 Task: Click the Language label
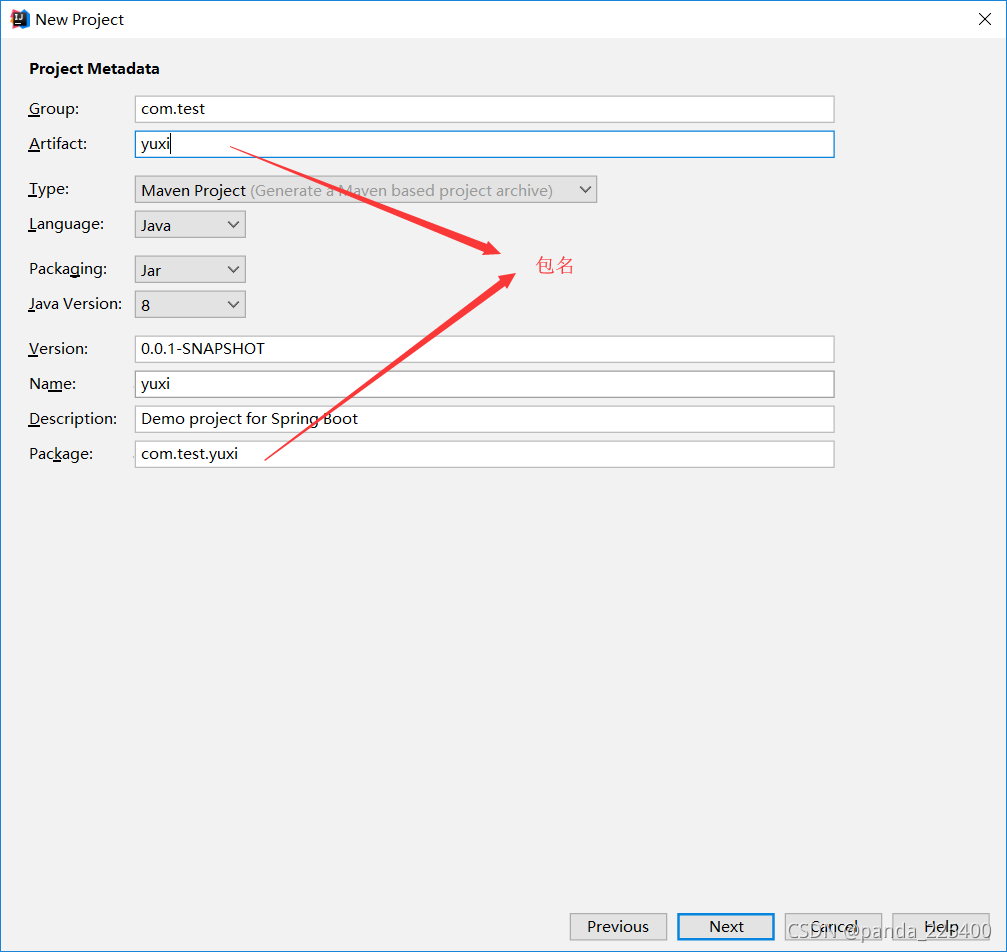point(66,224)
